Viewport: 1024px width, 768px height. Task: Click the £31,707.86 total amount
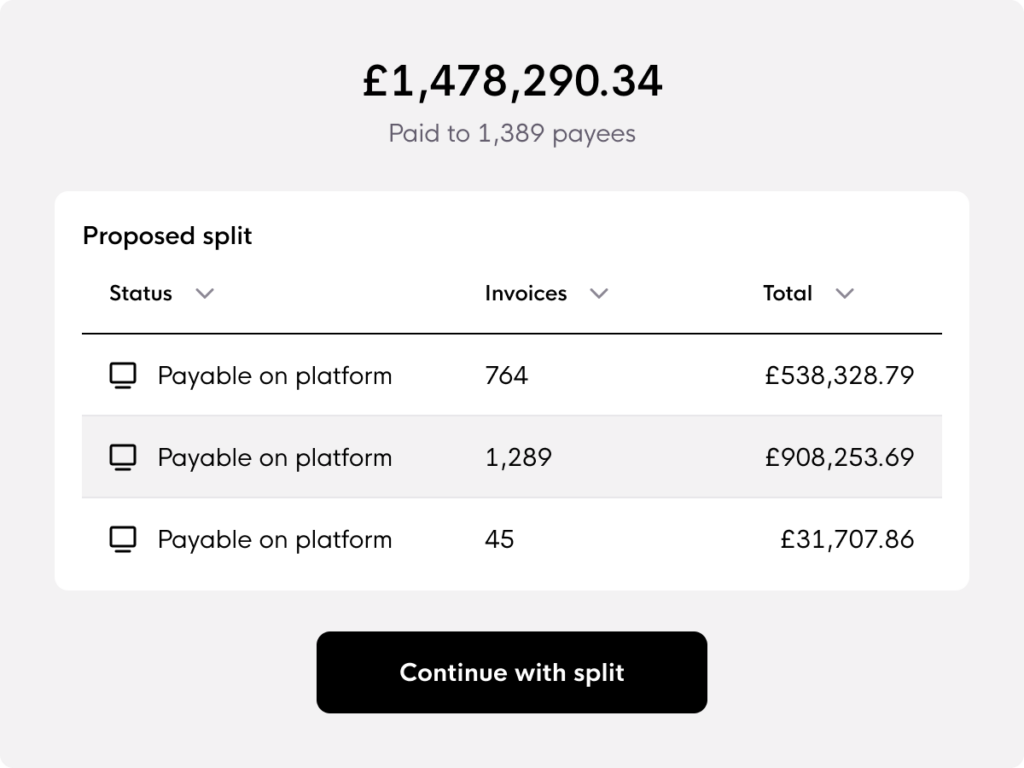pos(847,539)
